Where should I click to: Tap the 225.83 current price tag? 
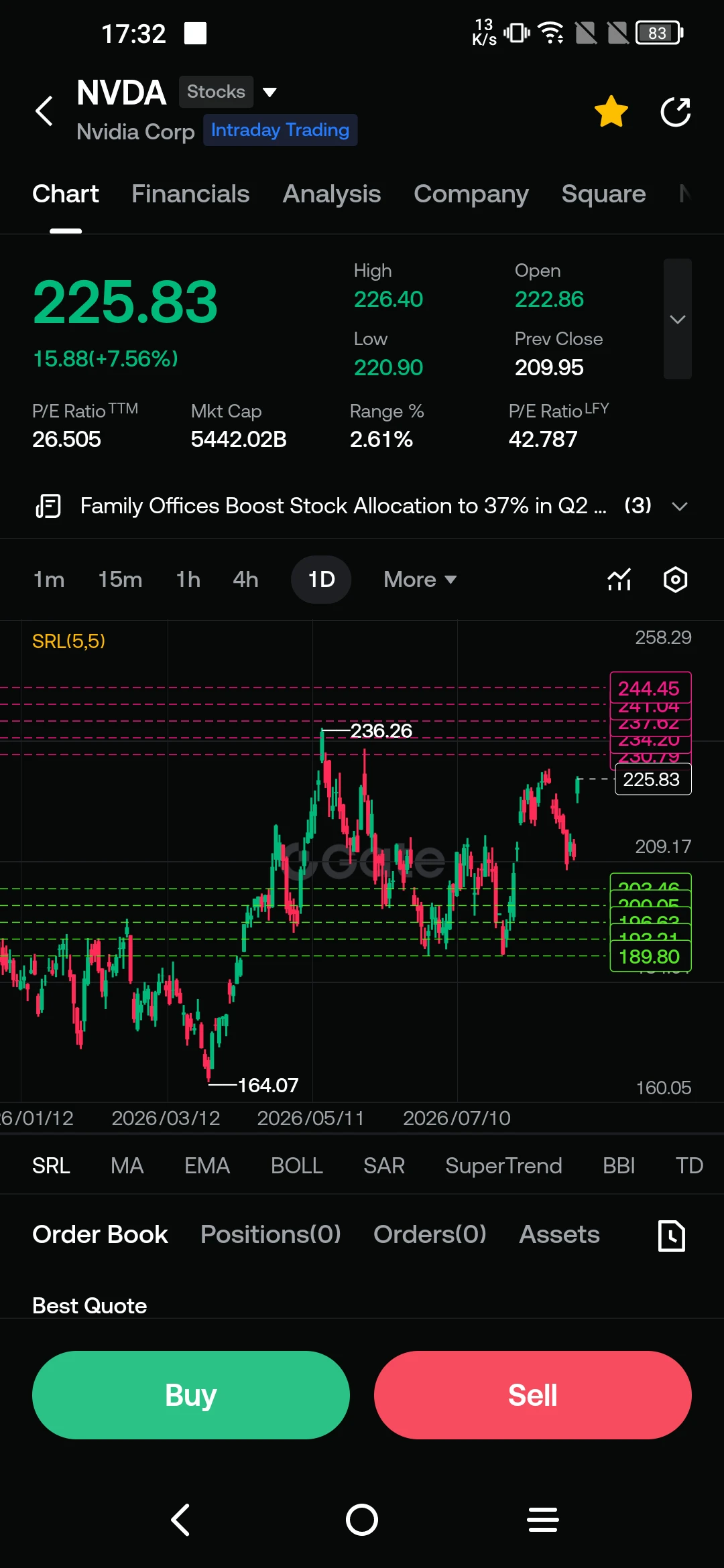click(653, 779)
